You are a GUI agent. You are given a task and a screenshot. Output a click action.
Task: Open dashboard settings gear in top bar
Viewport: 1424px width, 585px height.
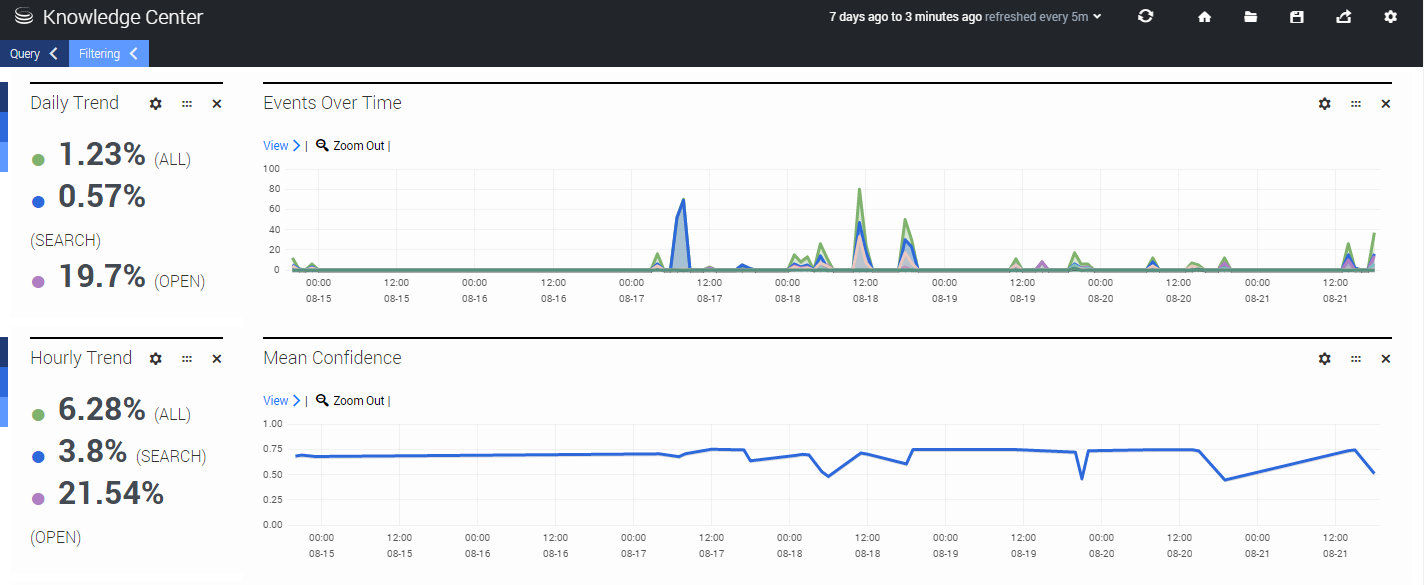(1390, 17)
